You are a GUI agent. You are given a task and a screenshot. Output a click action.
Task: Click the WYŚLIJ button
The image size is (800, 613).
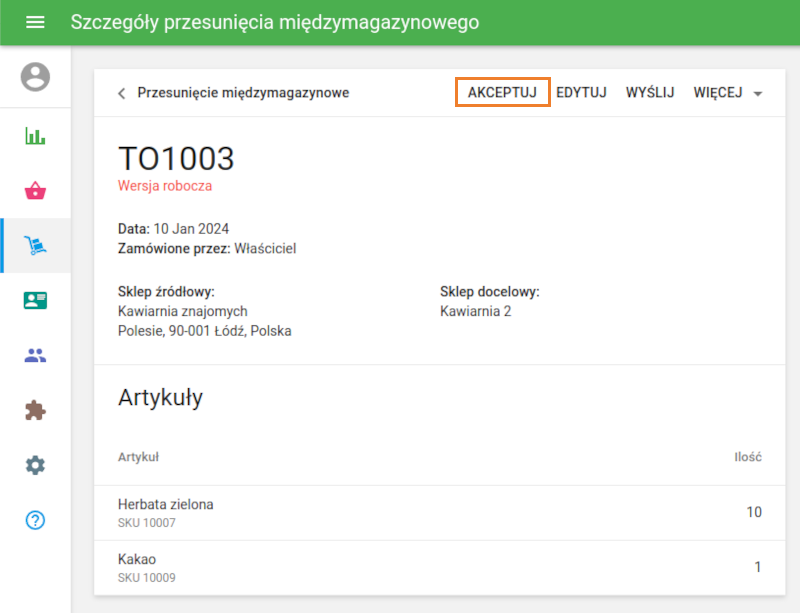pyautogui.click(x=650, y=93)
